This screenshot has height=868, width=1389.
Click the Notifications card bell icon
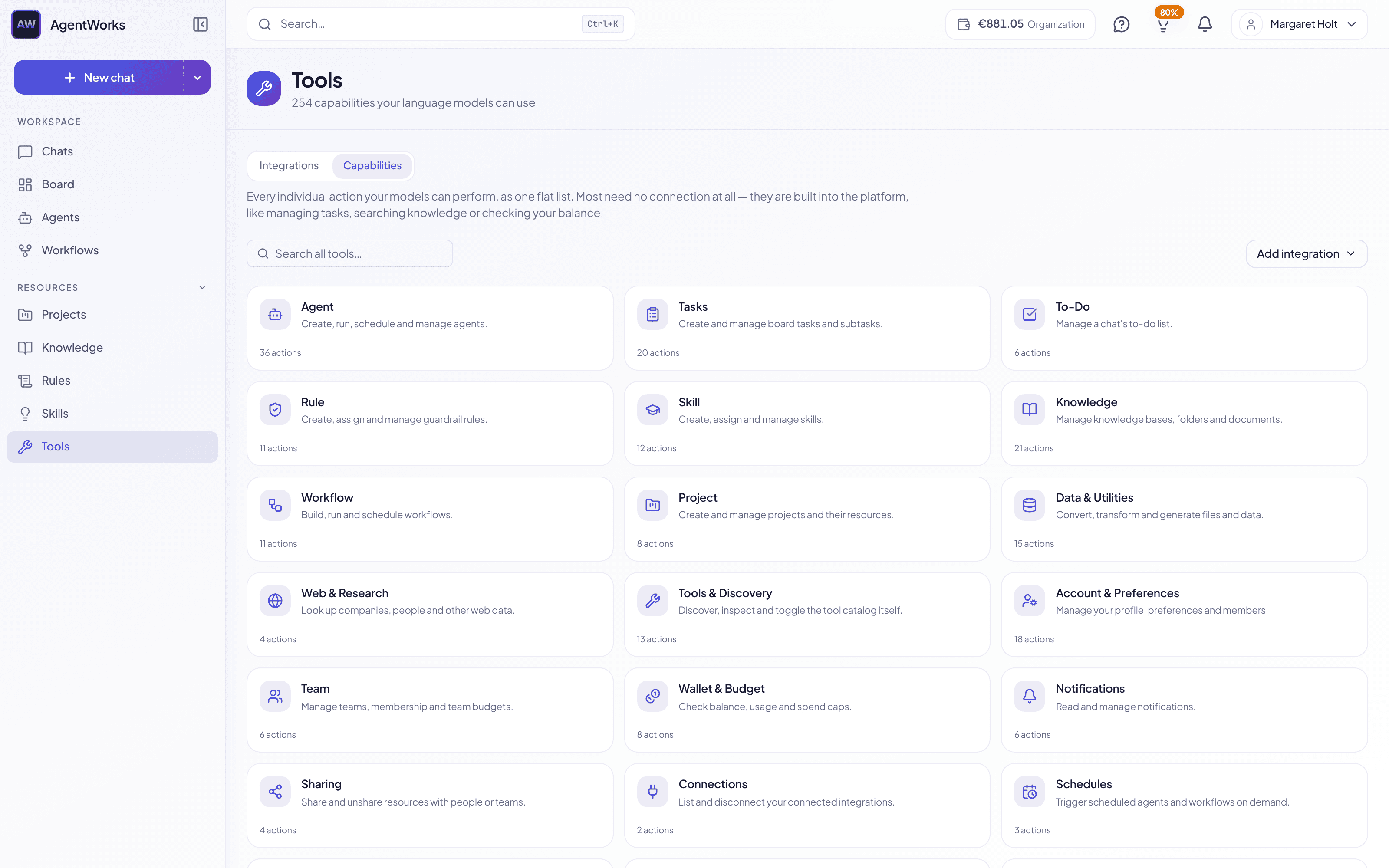(x=1030, y=696)
